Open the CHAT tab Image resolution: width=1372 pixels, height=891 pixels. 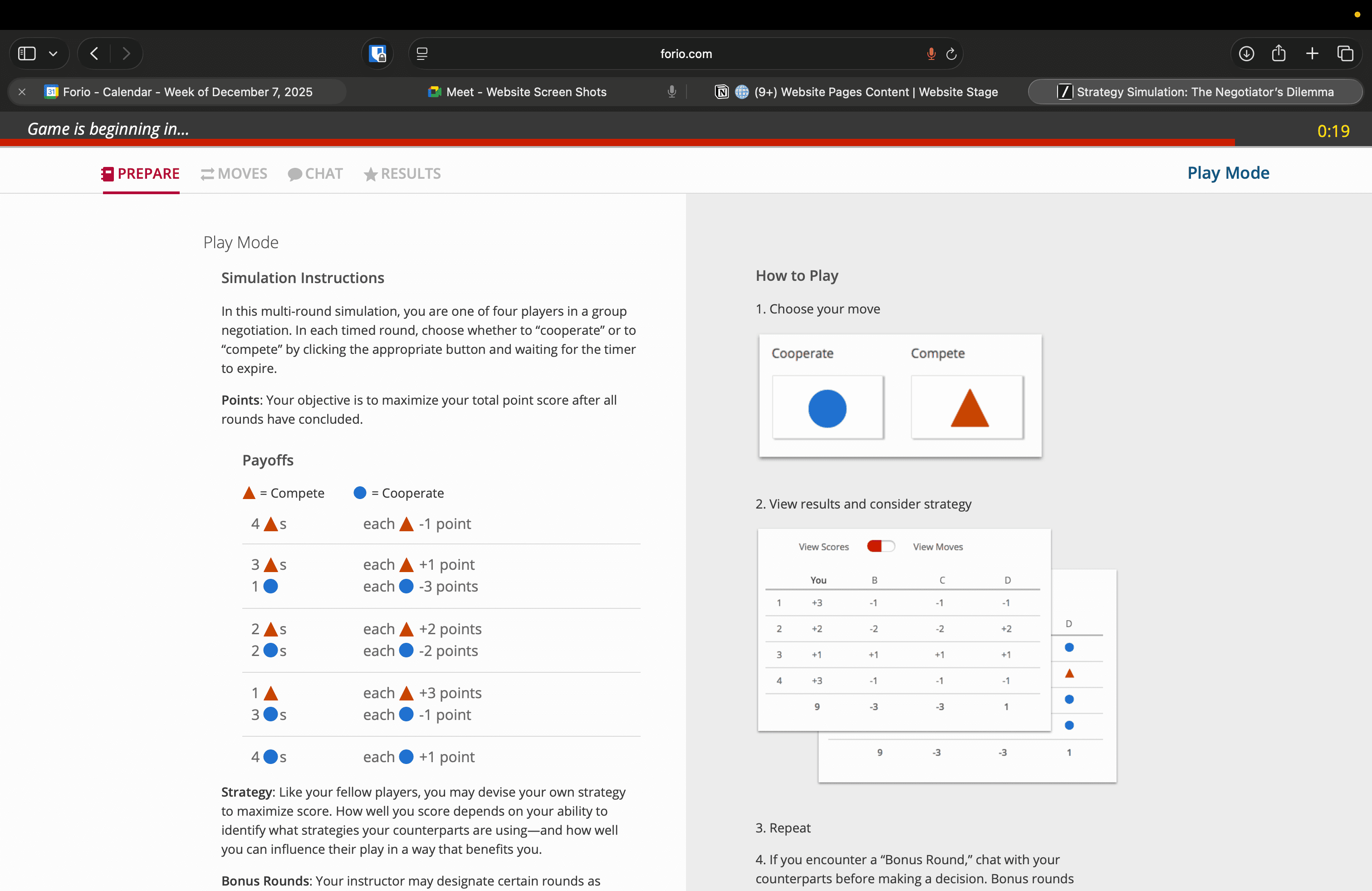(x=315, y=173)
